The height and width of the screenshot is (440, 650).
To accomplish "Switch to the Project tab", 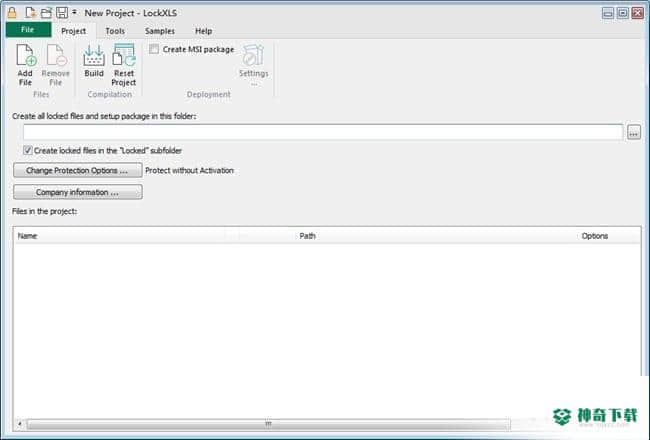I will click(x=73, y=31).
